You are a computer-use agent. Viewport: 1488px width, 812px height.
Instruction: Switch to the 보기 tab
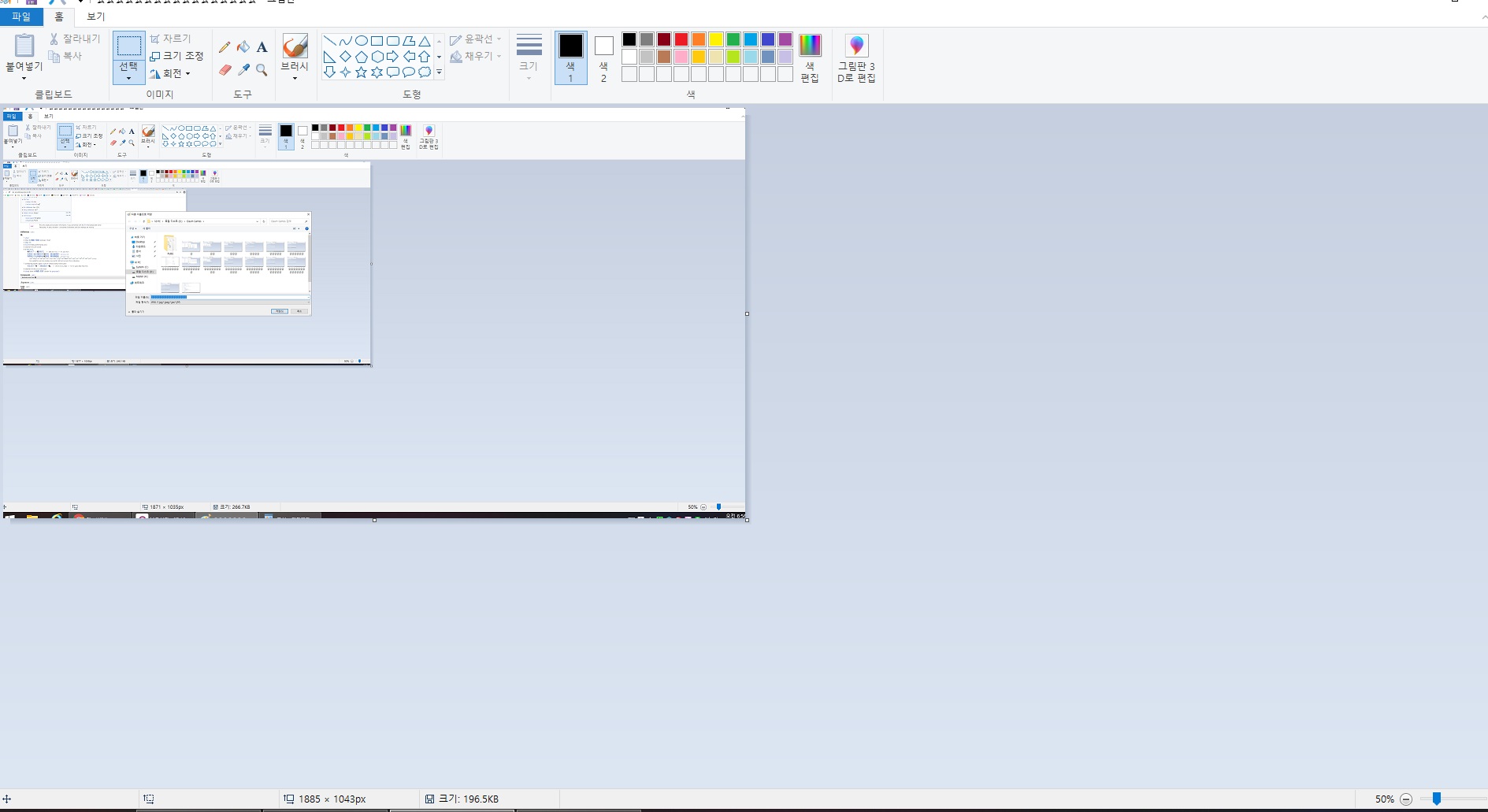(95, 17)
